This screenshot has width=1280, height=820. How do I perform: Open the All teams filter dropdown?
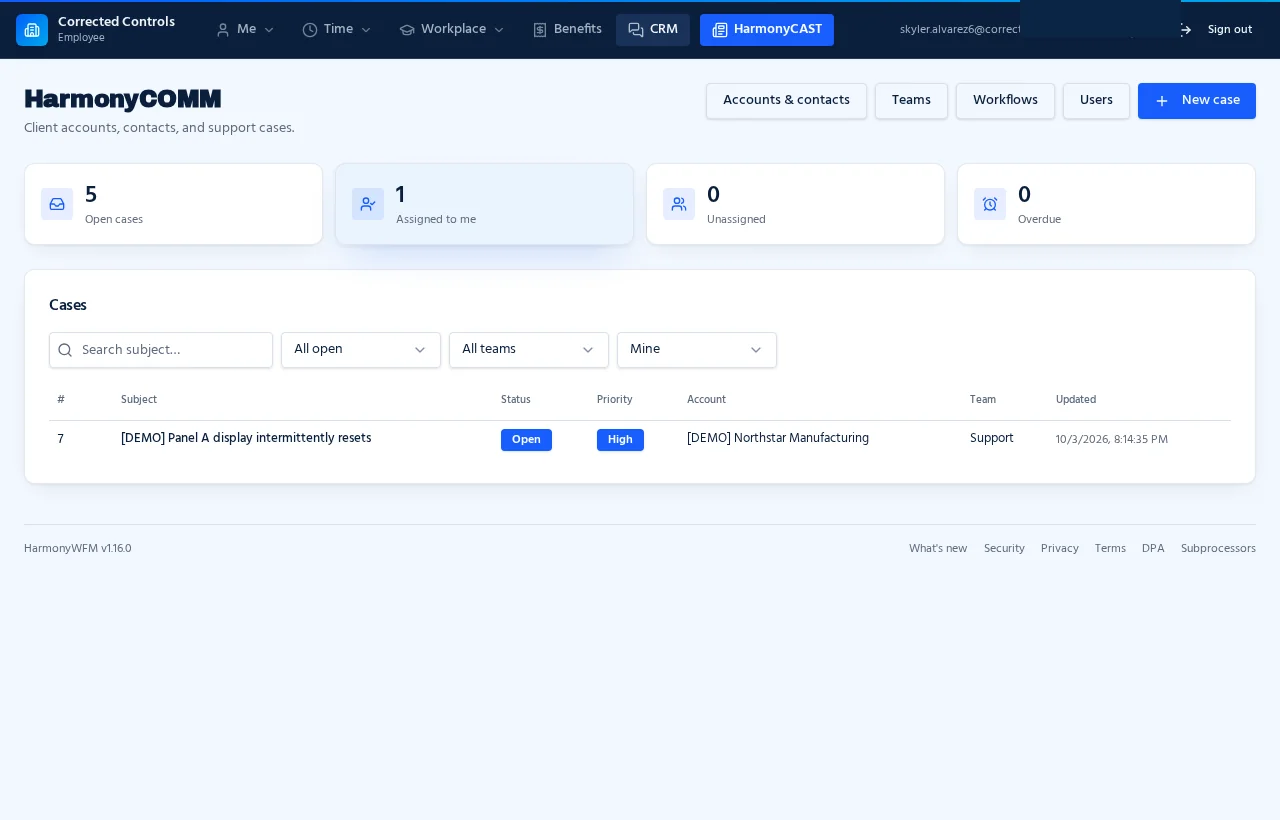[529, 350]
